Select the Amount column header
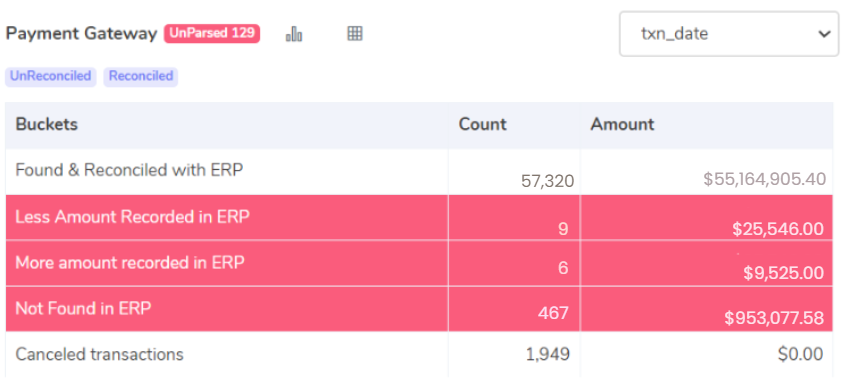The height and width of the screenshot is (378, 857). coord(622,125)
